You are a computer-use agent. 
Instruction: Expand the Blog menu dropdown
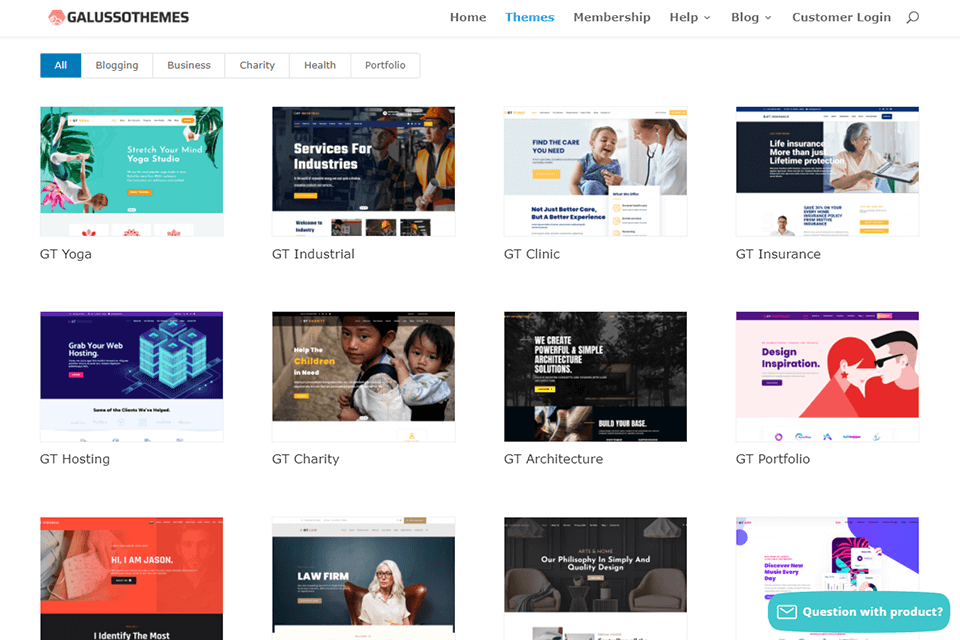(751, 17)
